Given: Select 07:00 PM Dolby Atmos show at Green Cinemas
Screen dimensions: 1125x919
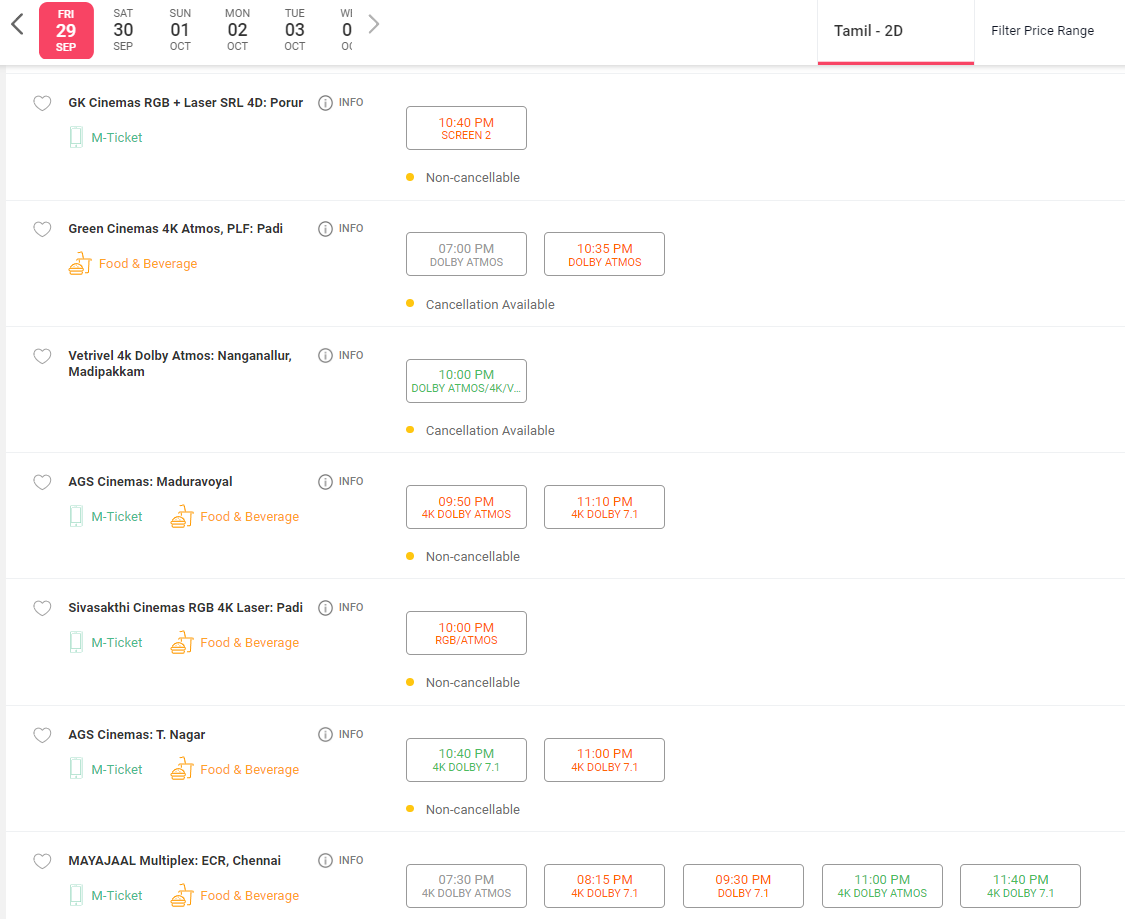Looking at the screenshot, I should coord(466,254).
